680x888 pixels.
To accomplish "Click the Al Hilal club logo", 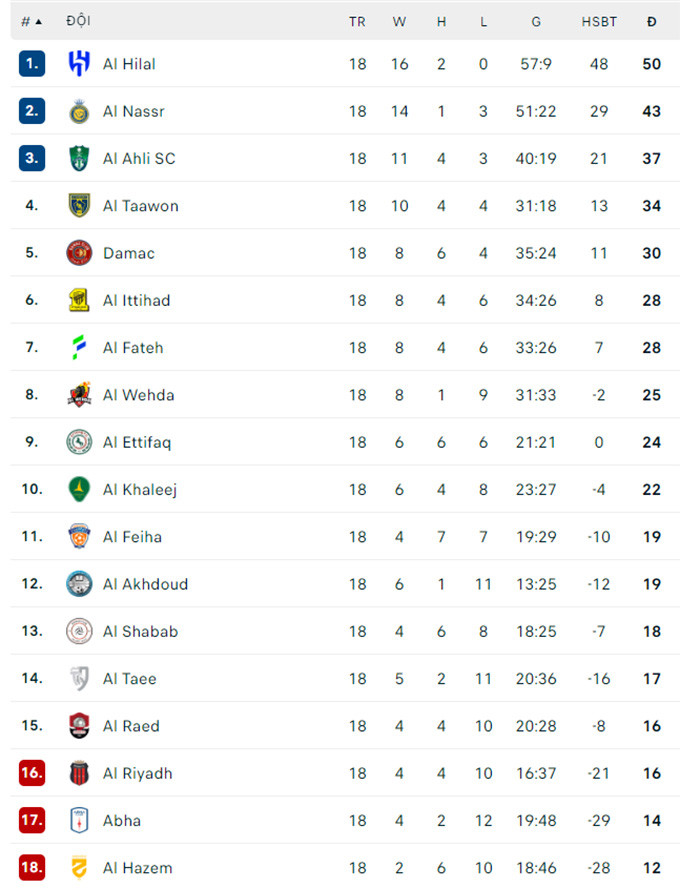I will point(79,64).
